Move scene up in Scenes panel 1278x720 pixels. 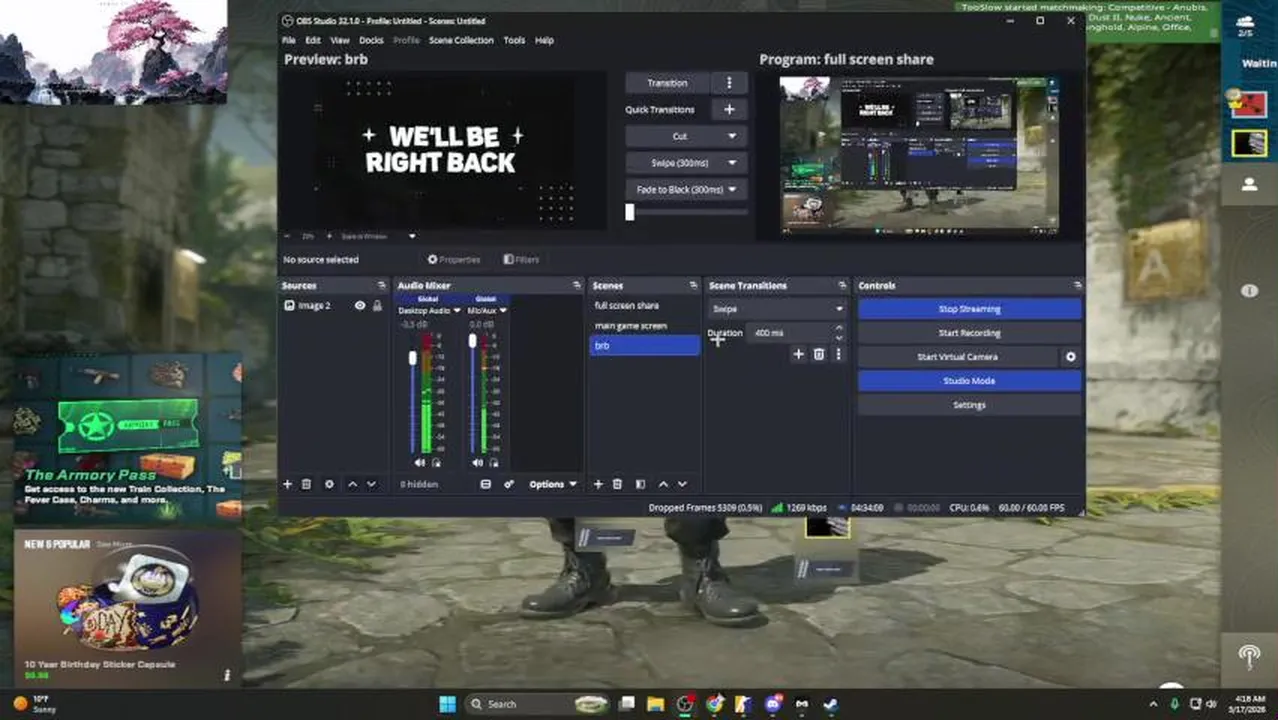pyautogui.click(x=663, y=484)
